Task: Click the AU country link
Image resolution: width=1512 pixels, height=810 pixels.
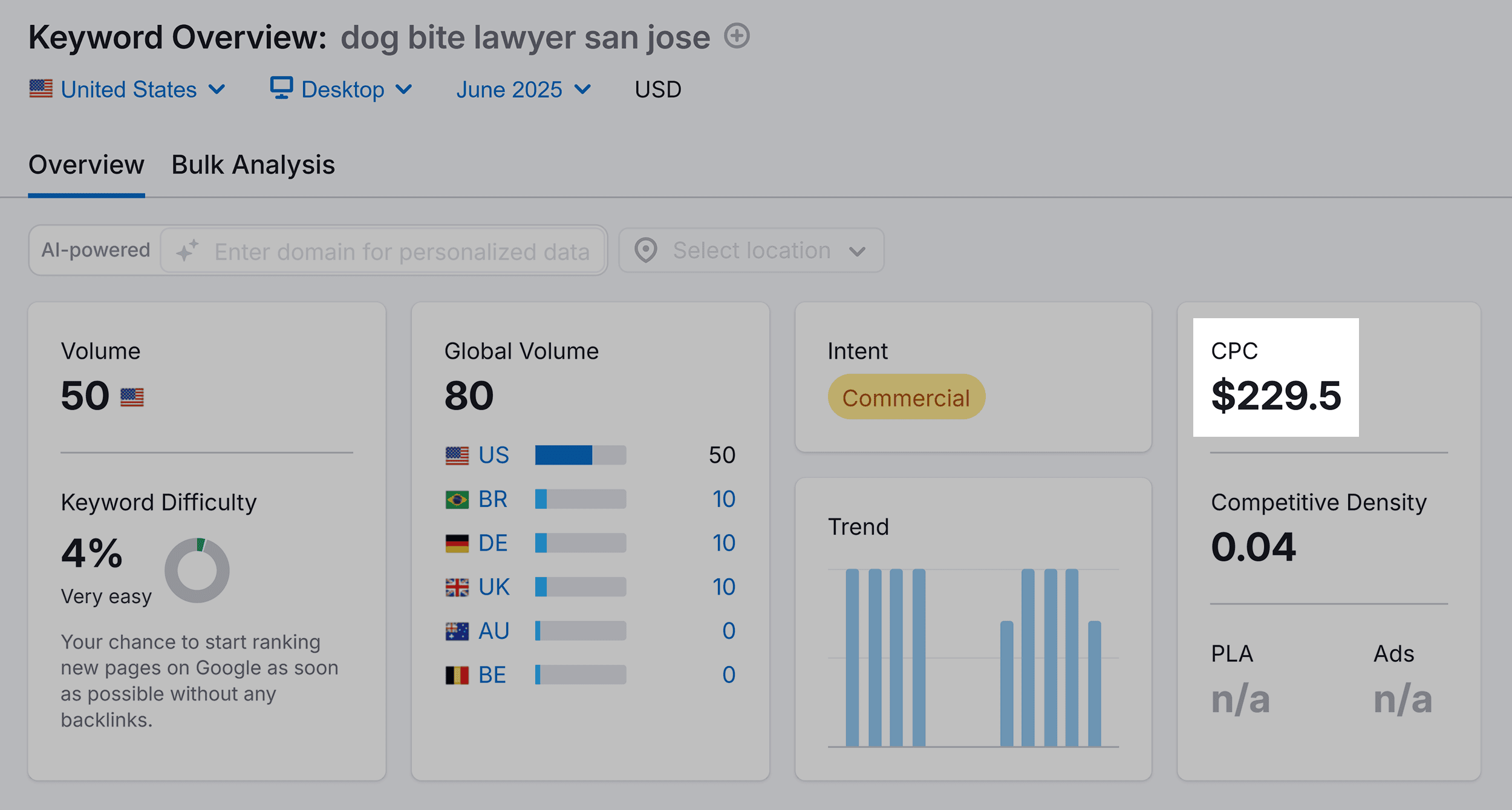Action: click(494, 631)
